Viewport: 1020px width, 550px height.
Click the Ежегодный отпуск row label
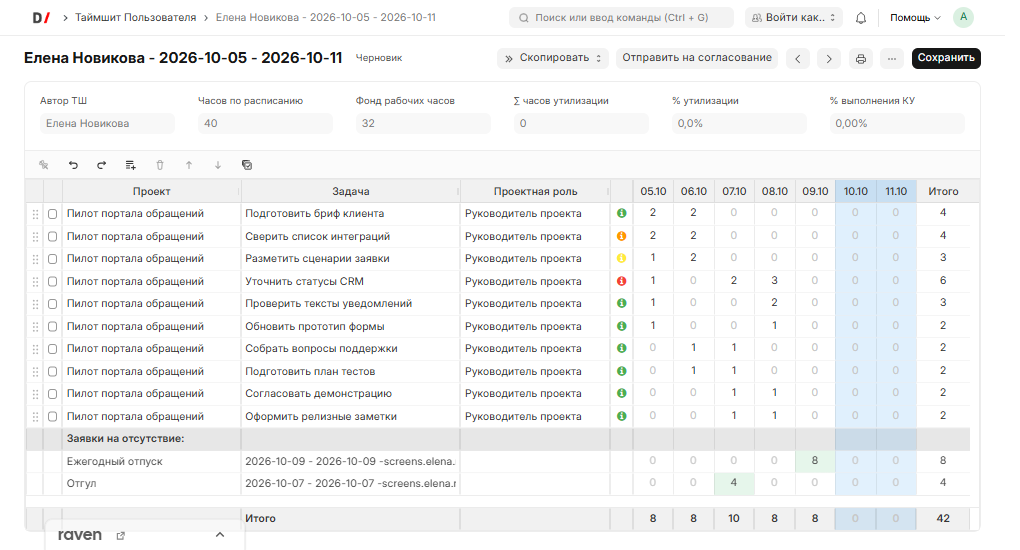tap(114, 461)
